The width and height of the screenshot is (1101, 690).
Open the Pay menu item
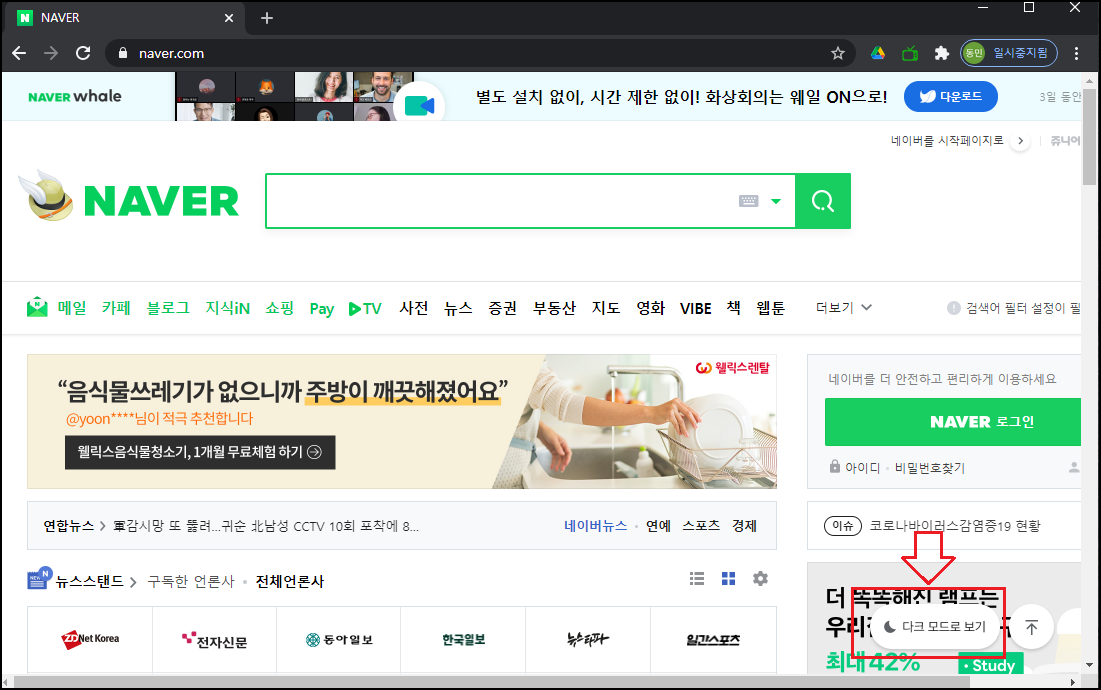(322, 309)
